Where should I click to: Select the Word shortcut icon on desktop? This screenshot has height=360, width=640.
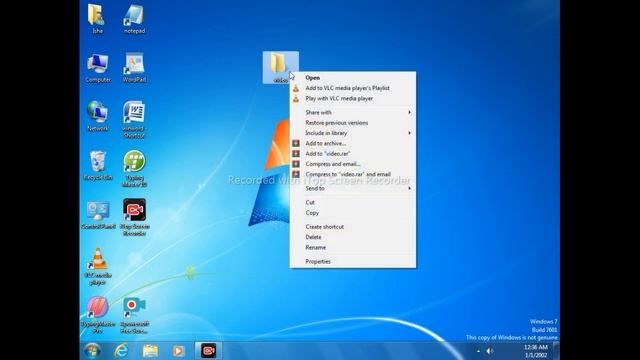tap(134, 119)
